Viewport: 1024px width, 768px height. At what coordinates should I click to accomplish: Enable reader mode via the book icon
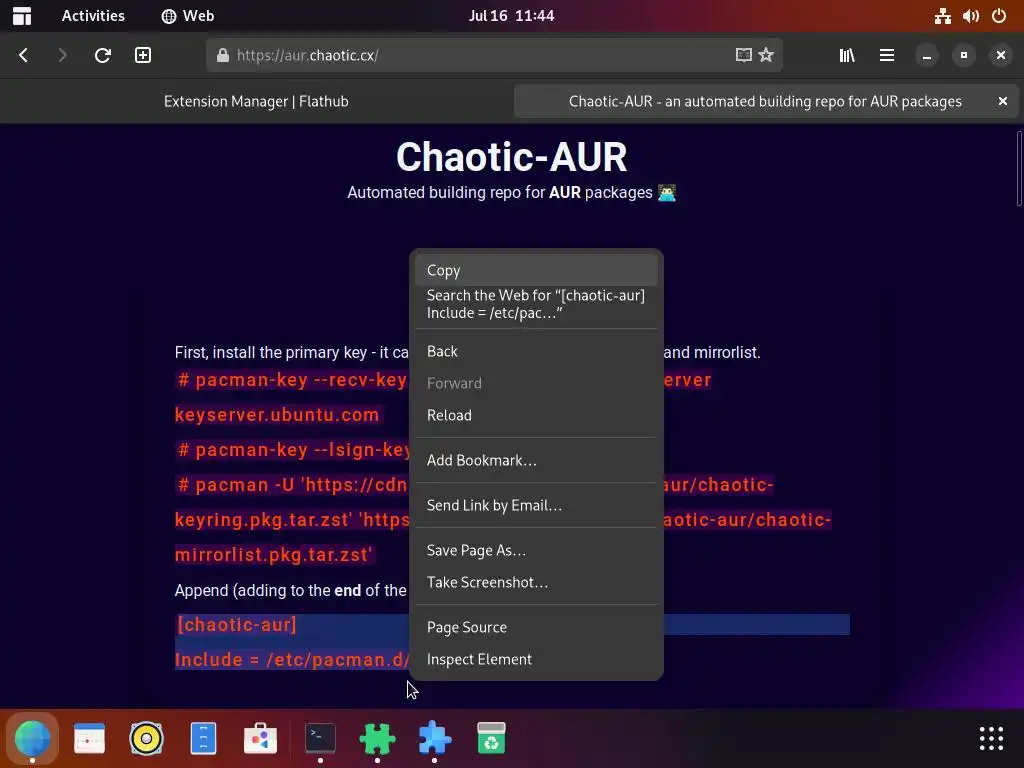click(743, 56)
